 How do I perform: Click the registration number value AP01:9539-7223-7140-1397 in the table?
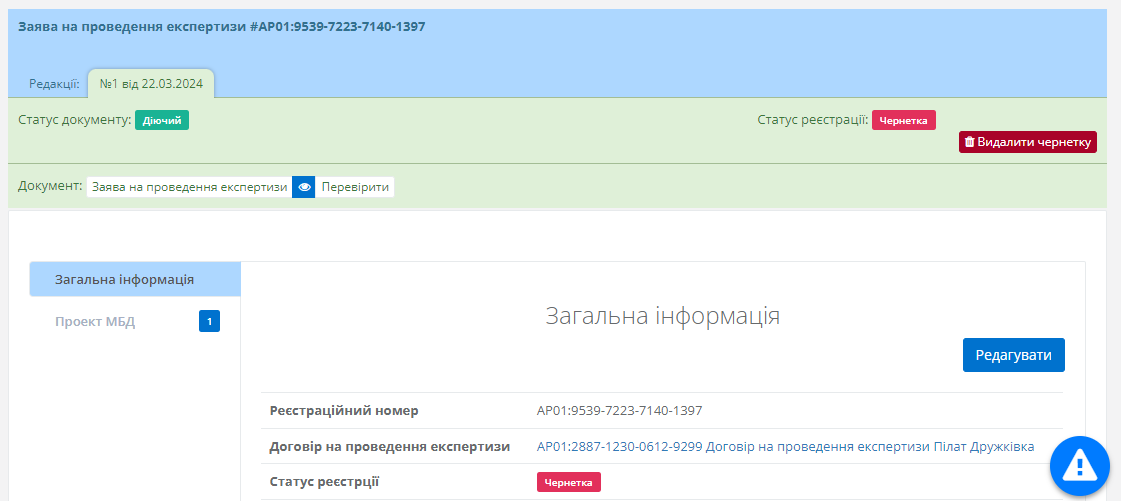[619, 410]
